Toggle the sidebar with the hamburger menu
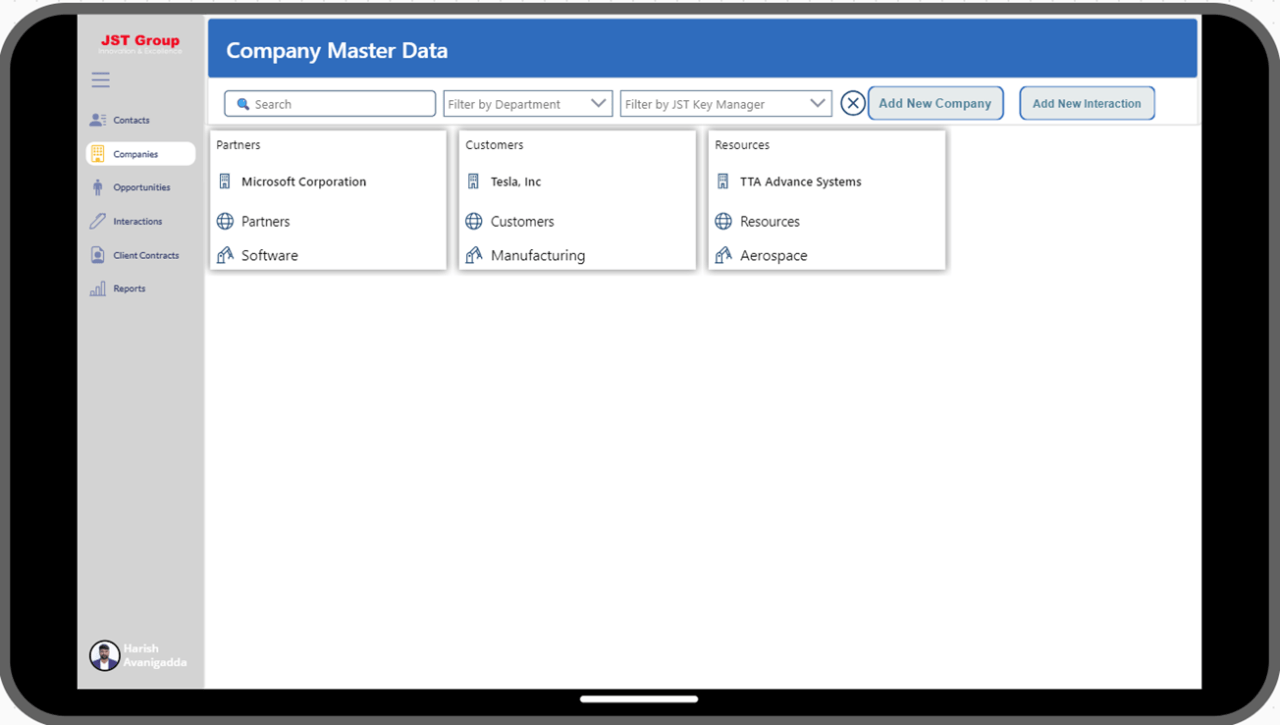Screen dimensions: 1280x725 click(x=100, y=79)
